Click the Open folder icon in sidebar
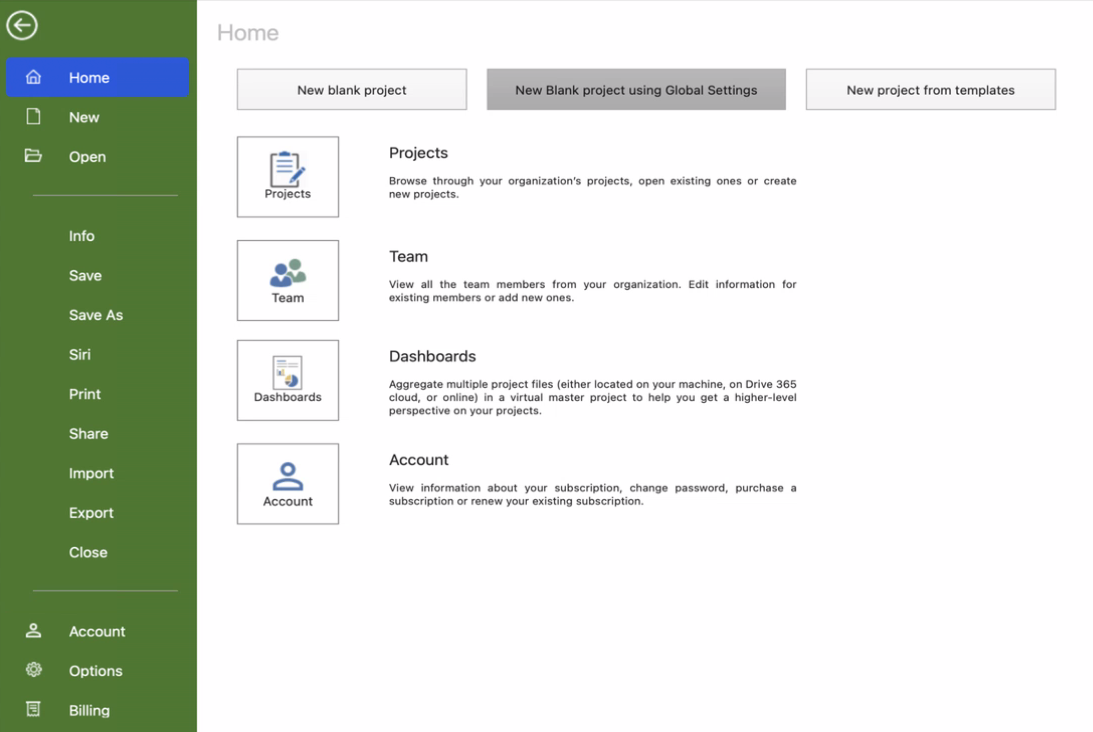This screenshot has width=1093, height=732. click(x=33, y=155)
